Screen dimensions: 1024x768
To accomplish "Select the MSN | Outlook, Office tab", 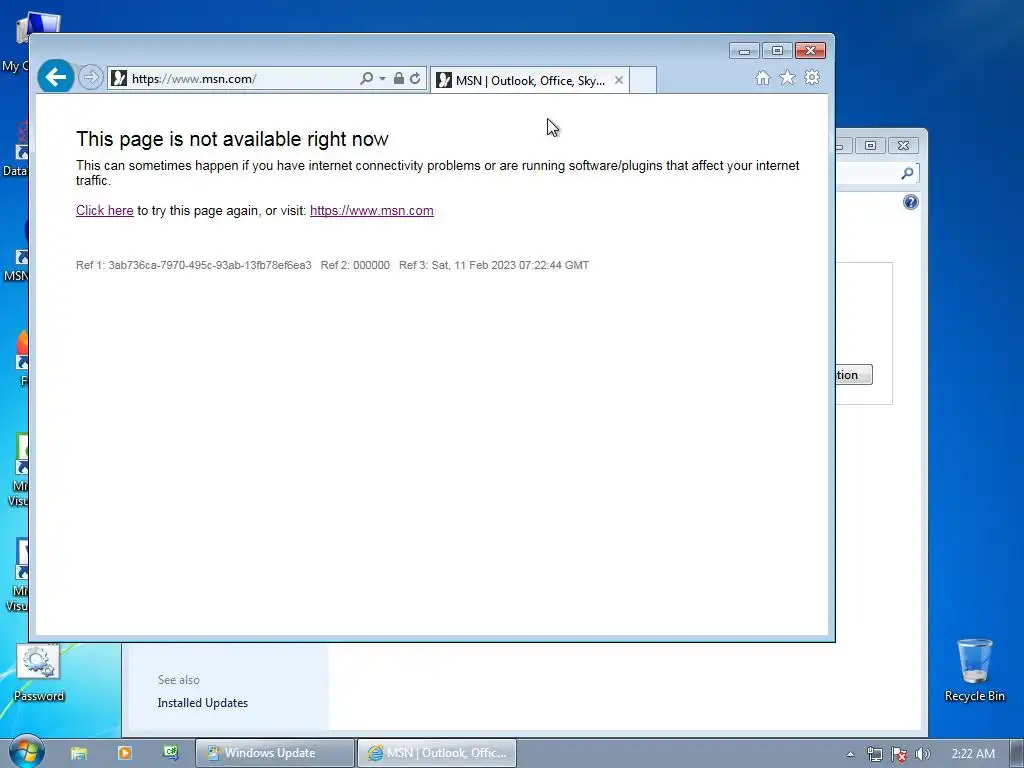I will click(530, 80).
